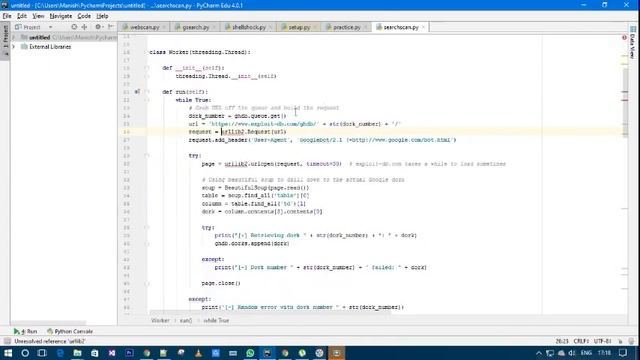Screen dimensions: 640x360
Task: Click while True in the breadcrumb bar
Action: coord(216,320)
